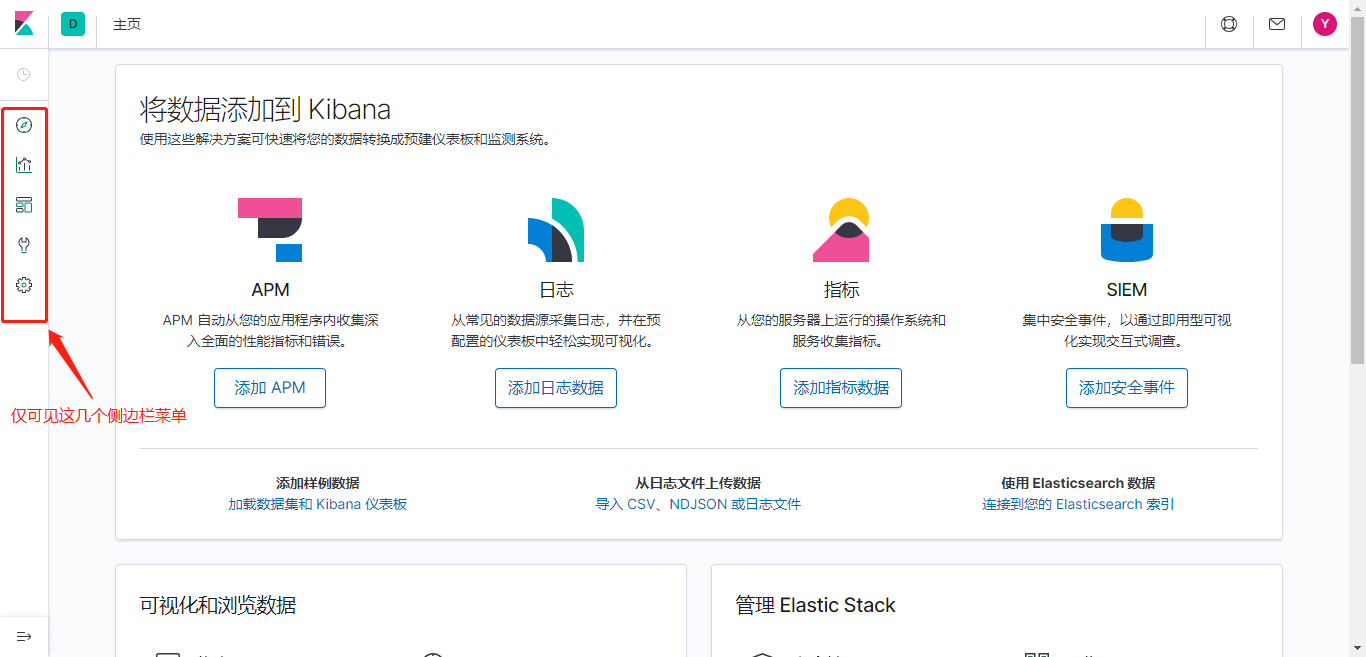This screenshot has width=1366, height=657.
Task: Show recently viewed clock icon
Action: pos(24,74)
